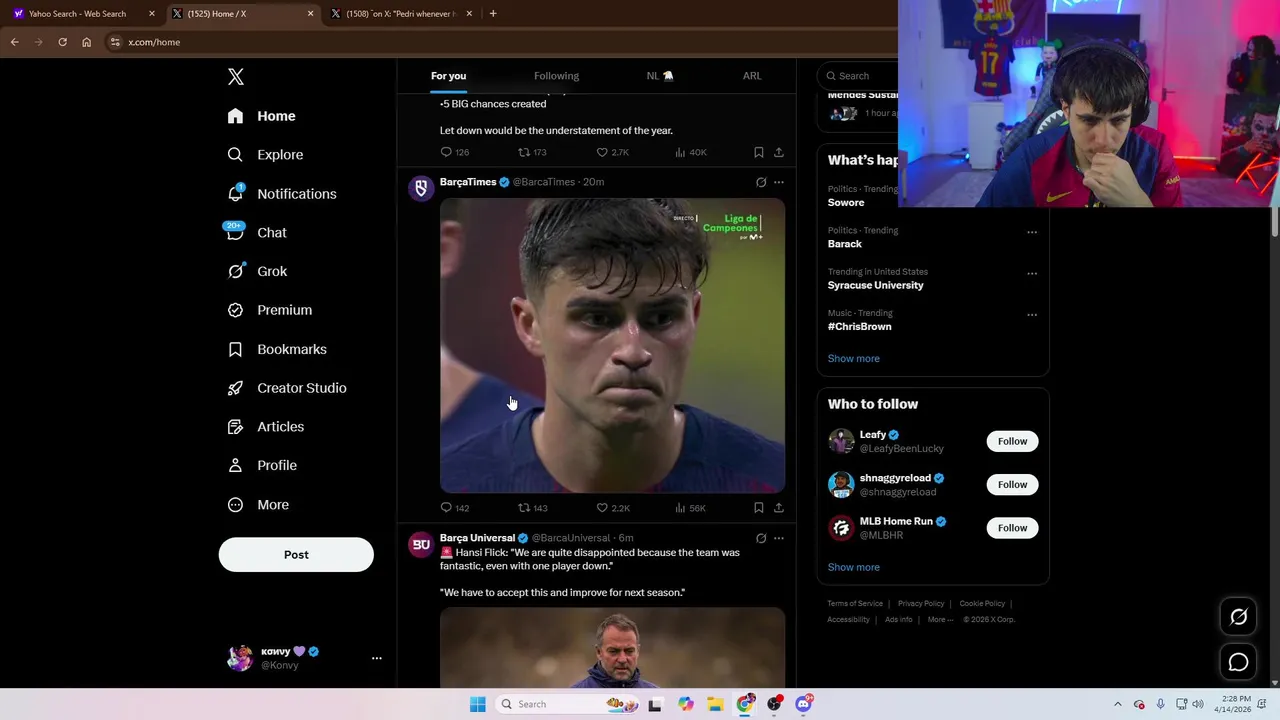Click the browser address bar
The height and width of the screenshot is (720, 1280).
click(x=500, y=42)
